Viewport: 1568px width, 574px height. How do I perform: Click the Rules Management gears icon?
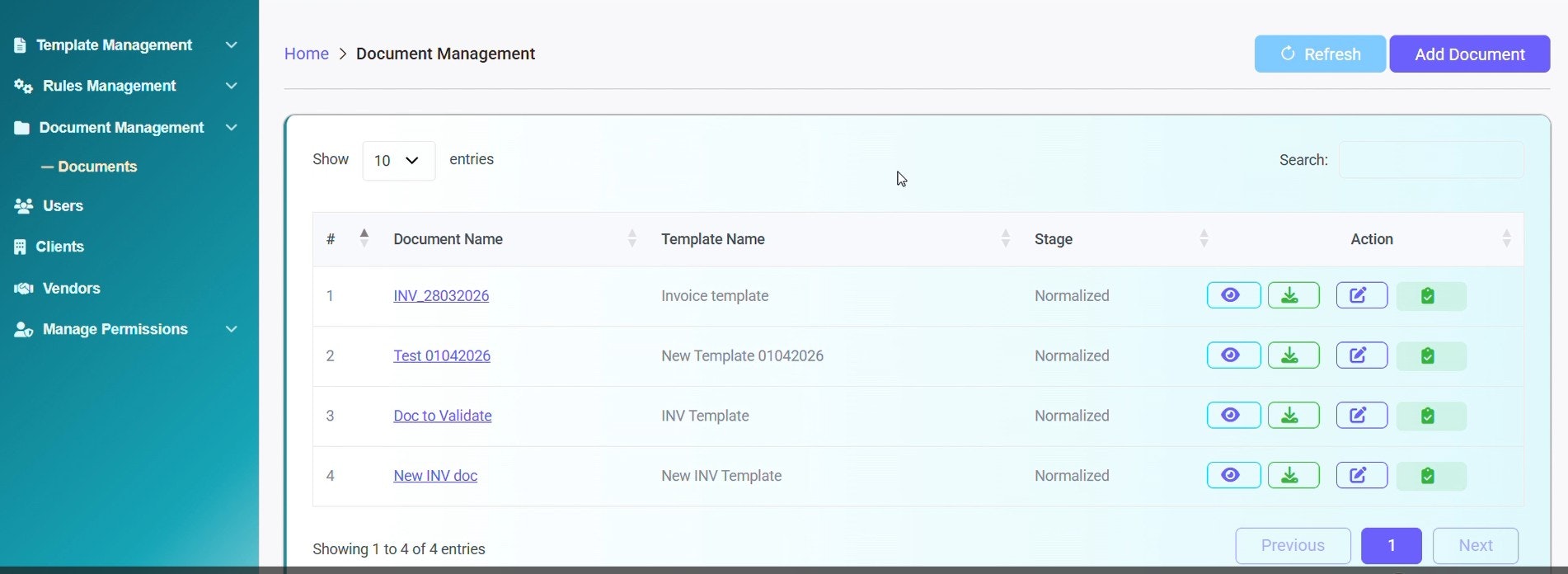23,86
